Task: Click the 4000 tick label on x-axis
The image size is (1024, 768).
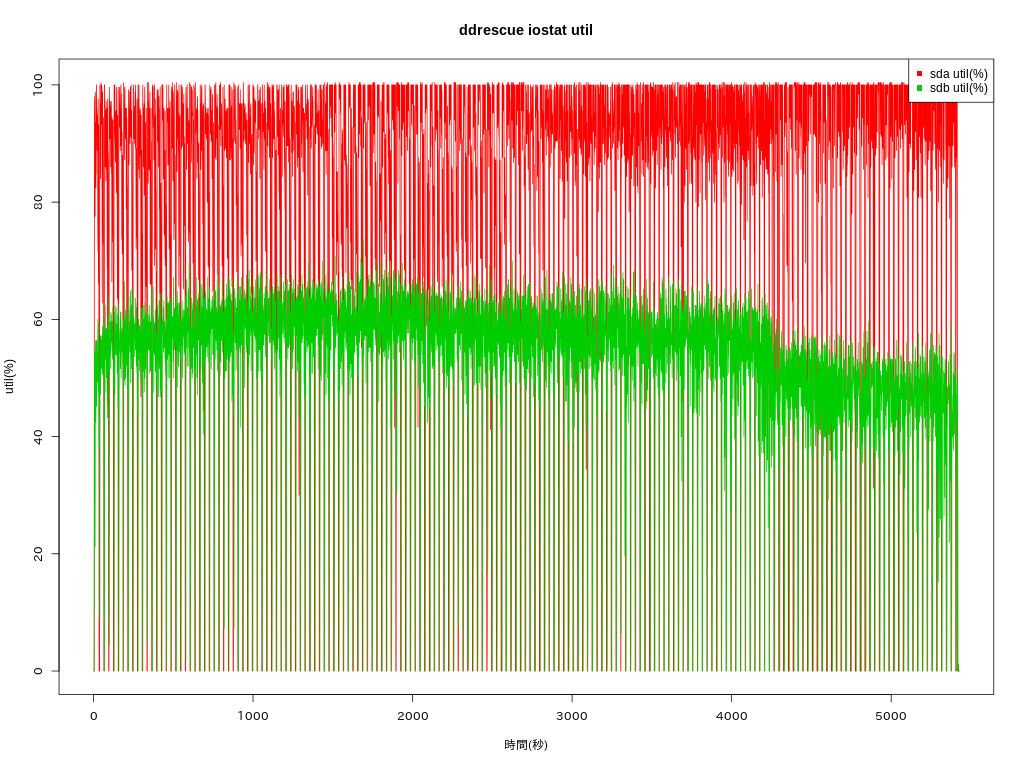Action: coord(731,716)
